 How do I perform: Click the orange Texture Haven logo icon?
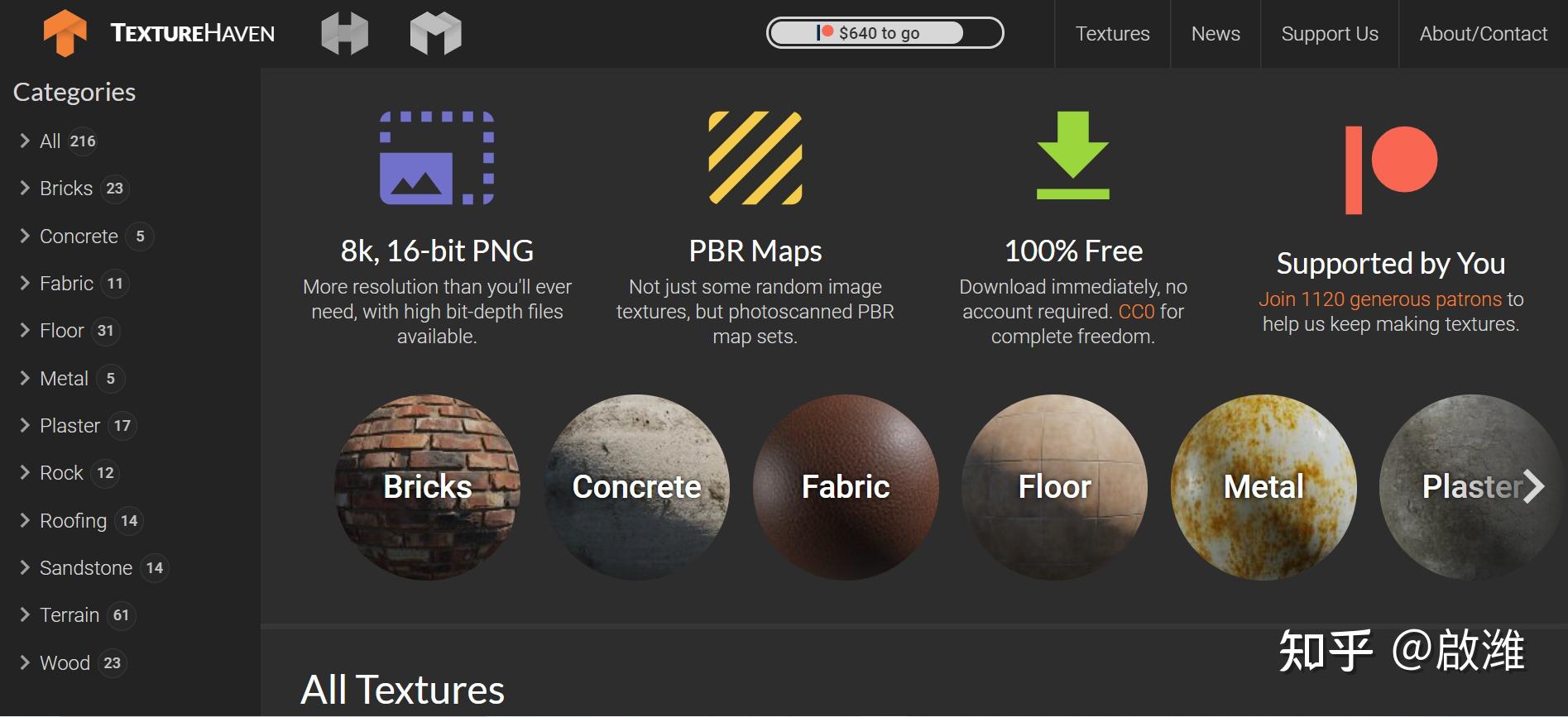(65, 33)
